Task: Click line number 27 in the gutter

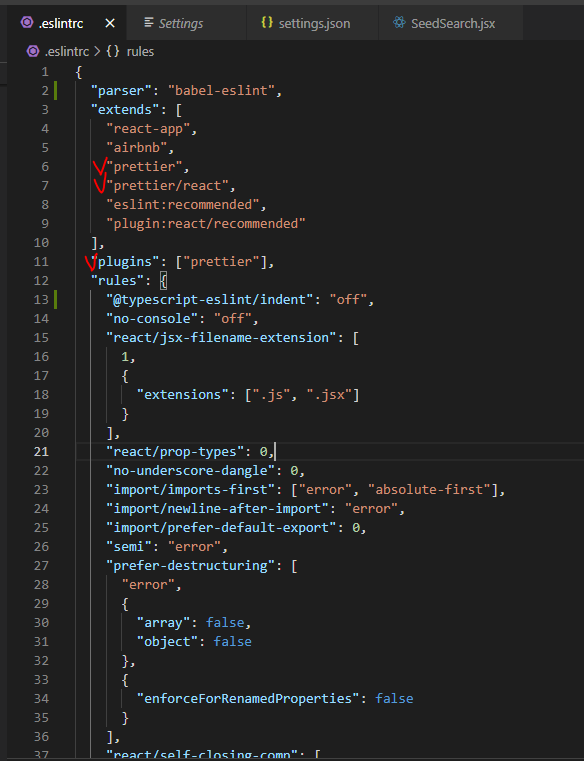Action: pos(41,566)
